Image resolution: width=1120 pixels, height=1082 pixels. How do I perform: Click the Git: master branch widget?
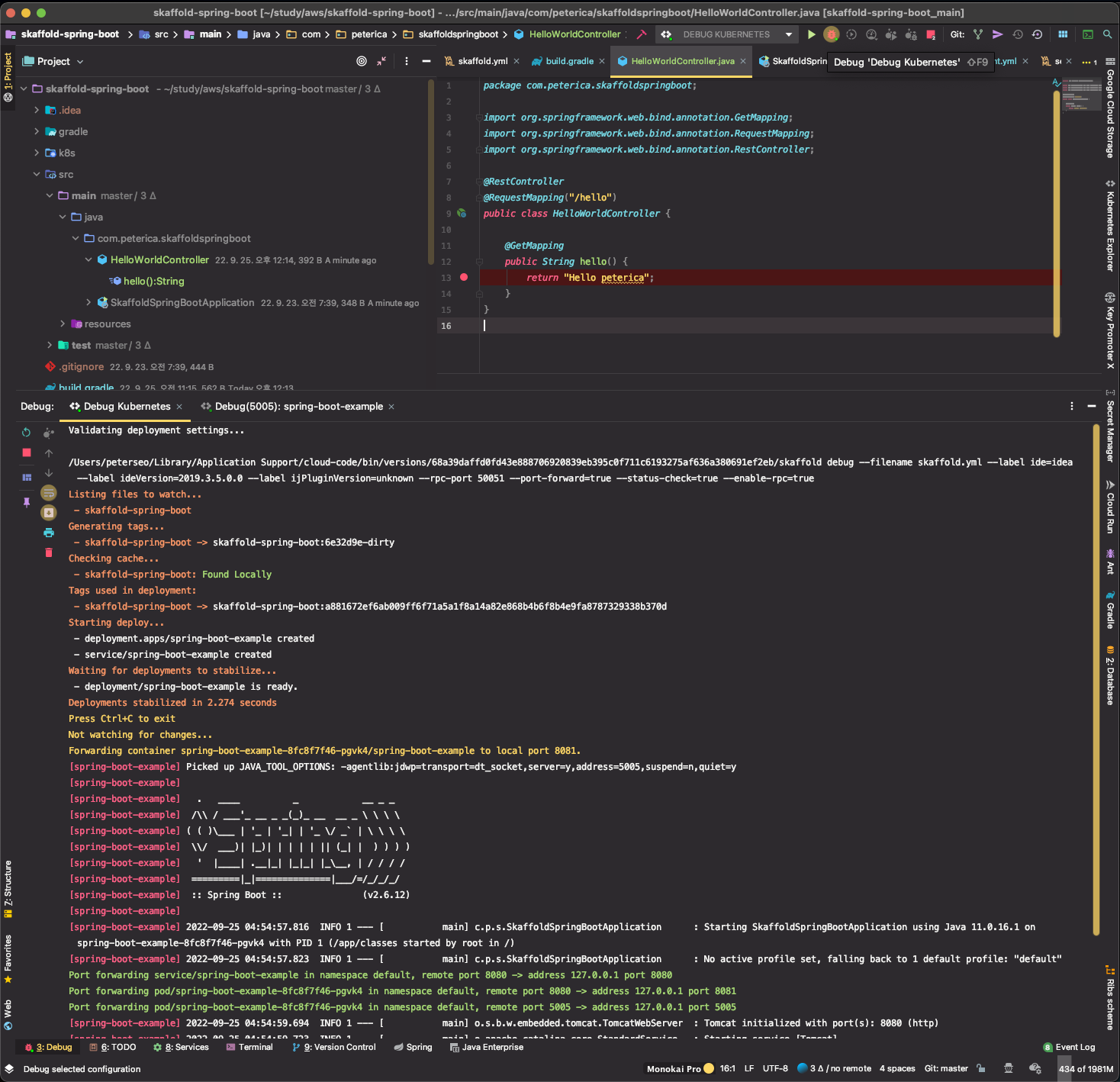tap(946, 1069)
